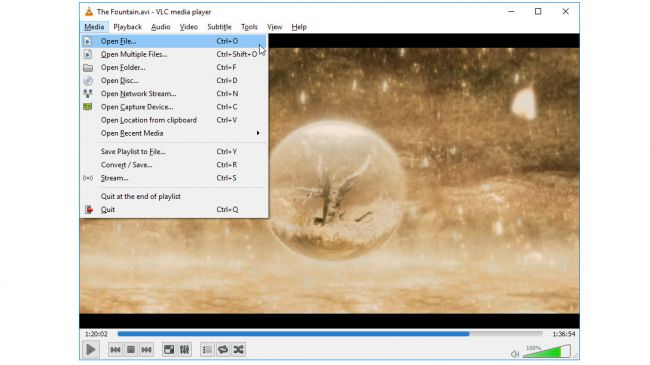
Task: Open the Video menu
Action: (x=189, y=27)
